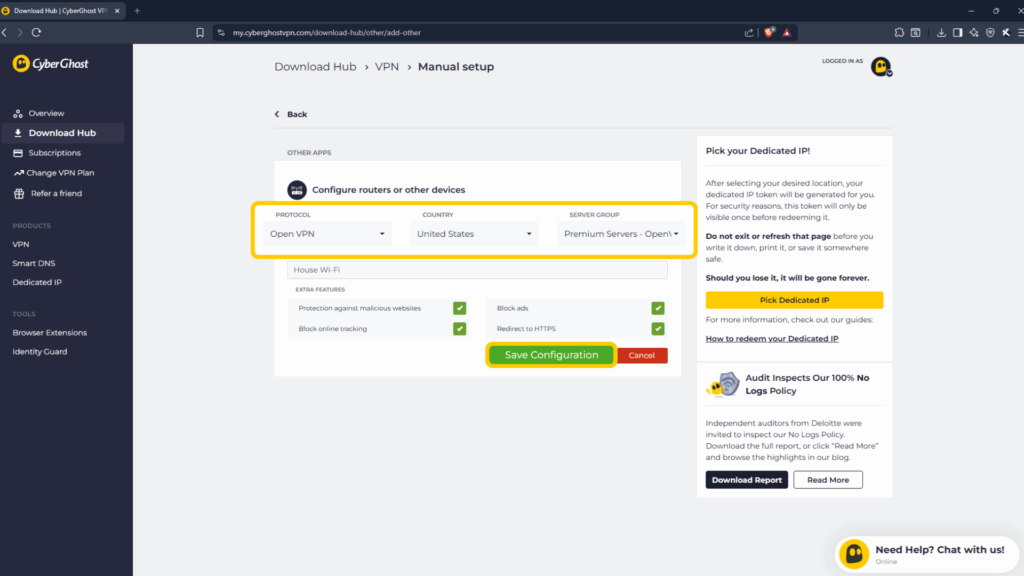1024x576 pixels.
Task: Open How to redeem your Dedicated IP link
Action: point(772,339)
